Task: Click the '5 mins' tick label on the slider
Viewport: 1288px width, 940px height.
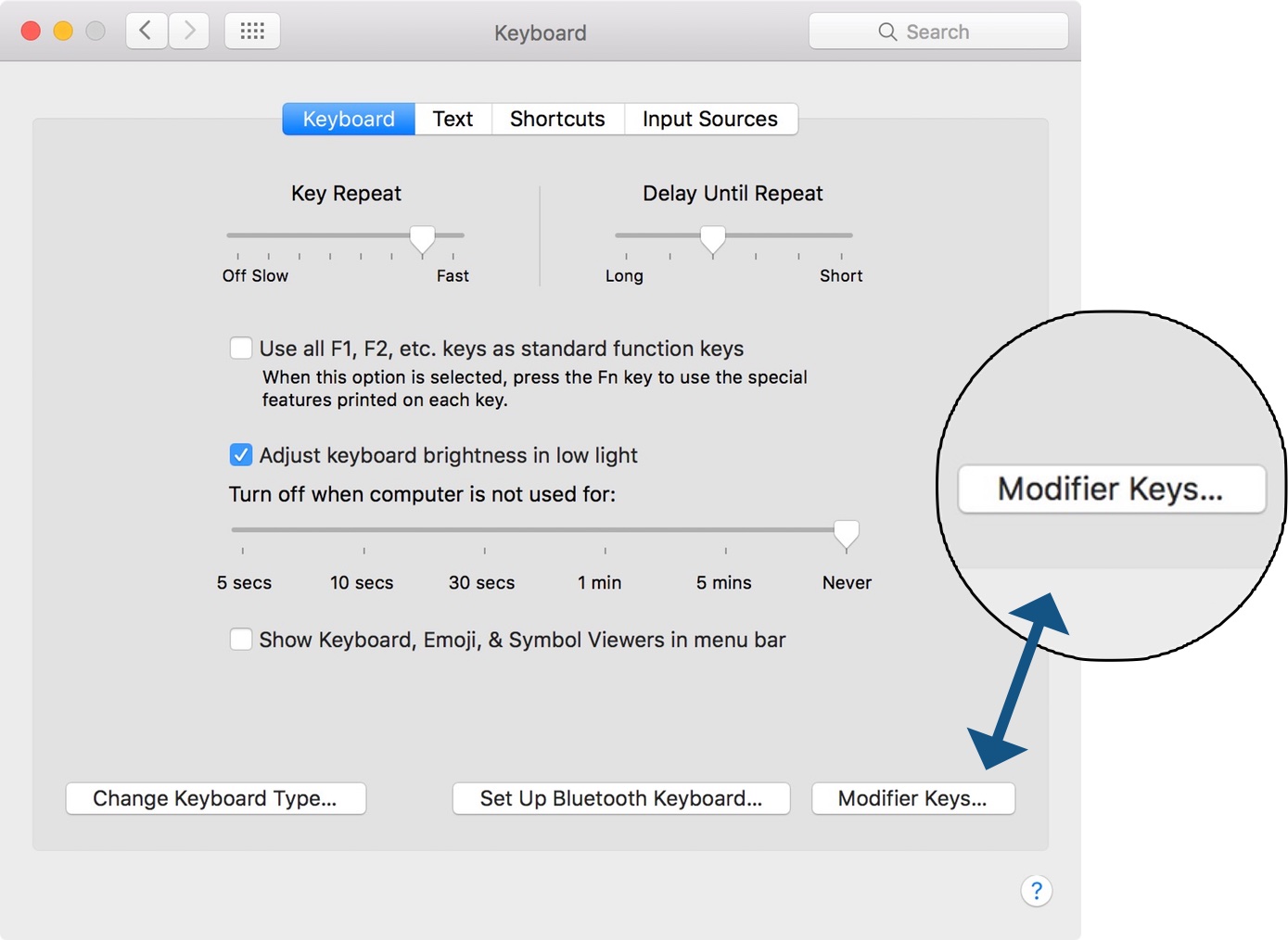Action: click(723, 582)
